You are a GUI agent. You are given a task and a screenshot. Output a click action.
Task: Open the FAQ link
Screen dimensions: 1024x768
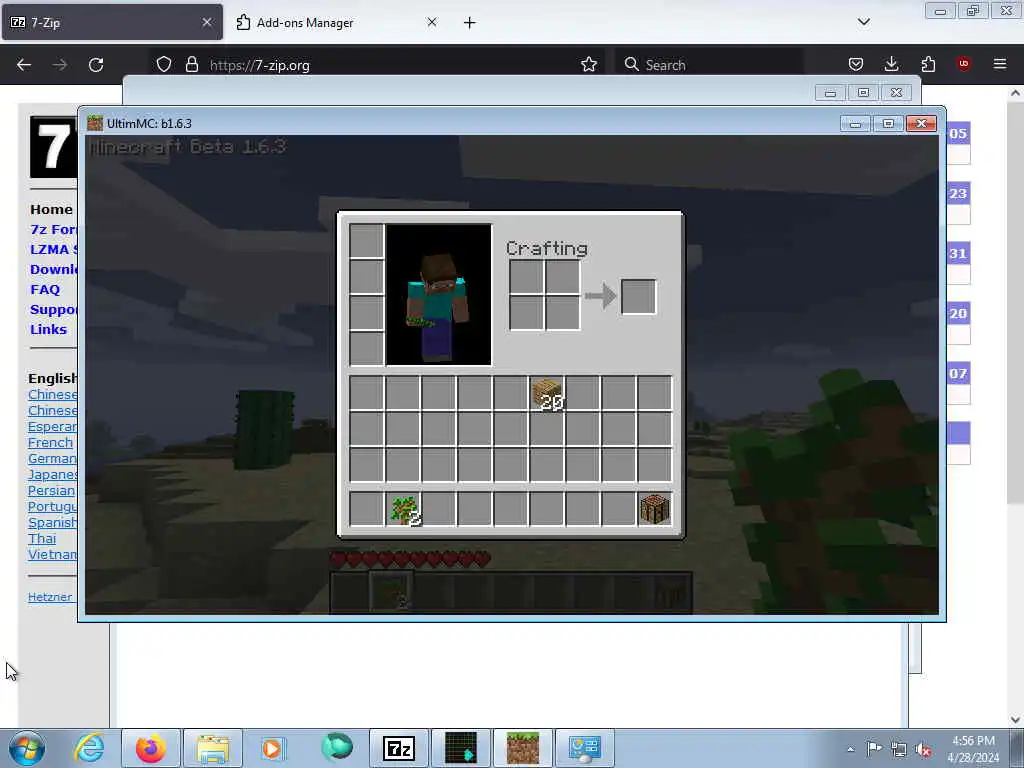coord(44,289)
